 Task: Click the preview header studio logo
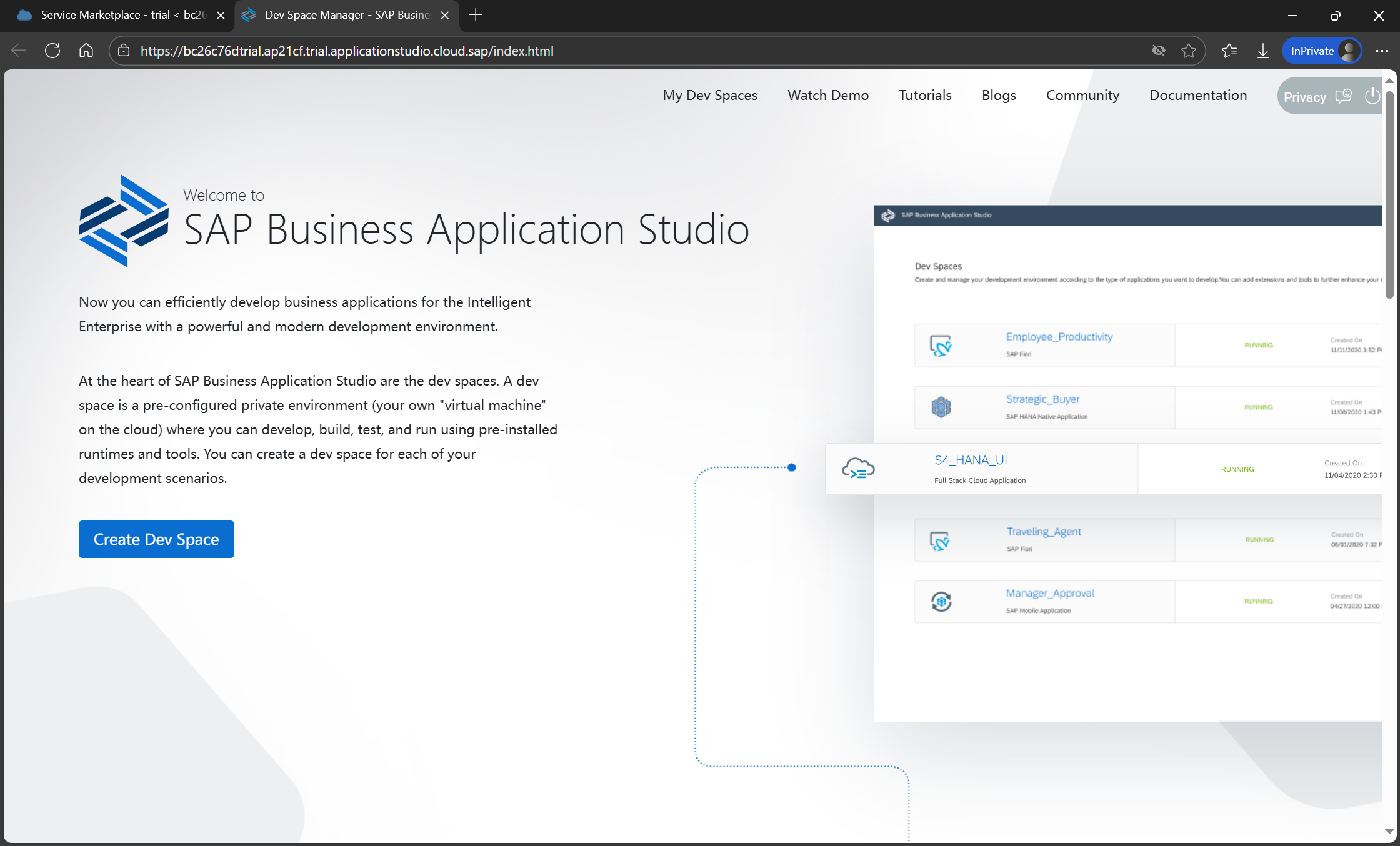[887, 216]
